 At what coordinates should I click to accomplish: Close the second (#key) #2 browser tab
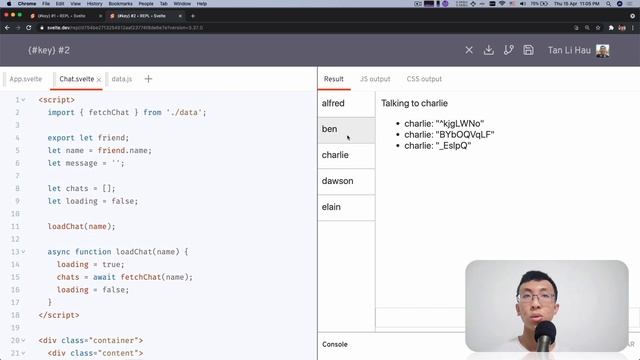click(180, 16)
